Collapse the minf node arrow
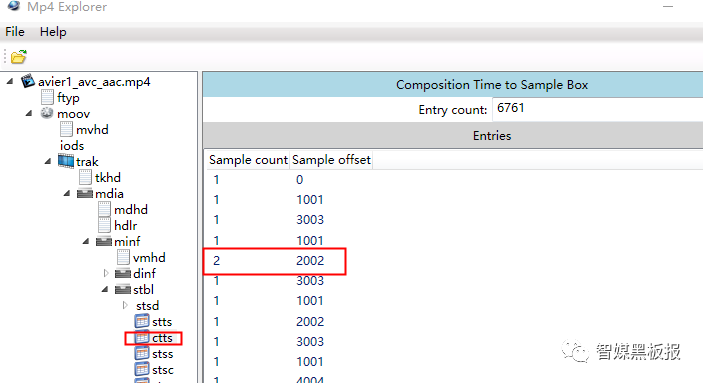This screenshot has width=703, height=383. point(86,241)
